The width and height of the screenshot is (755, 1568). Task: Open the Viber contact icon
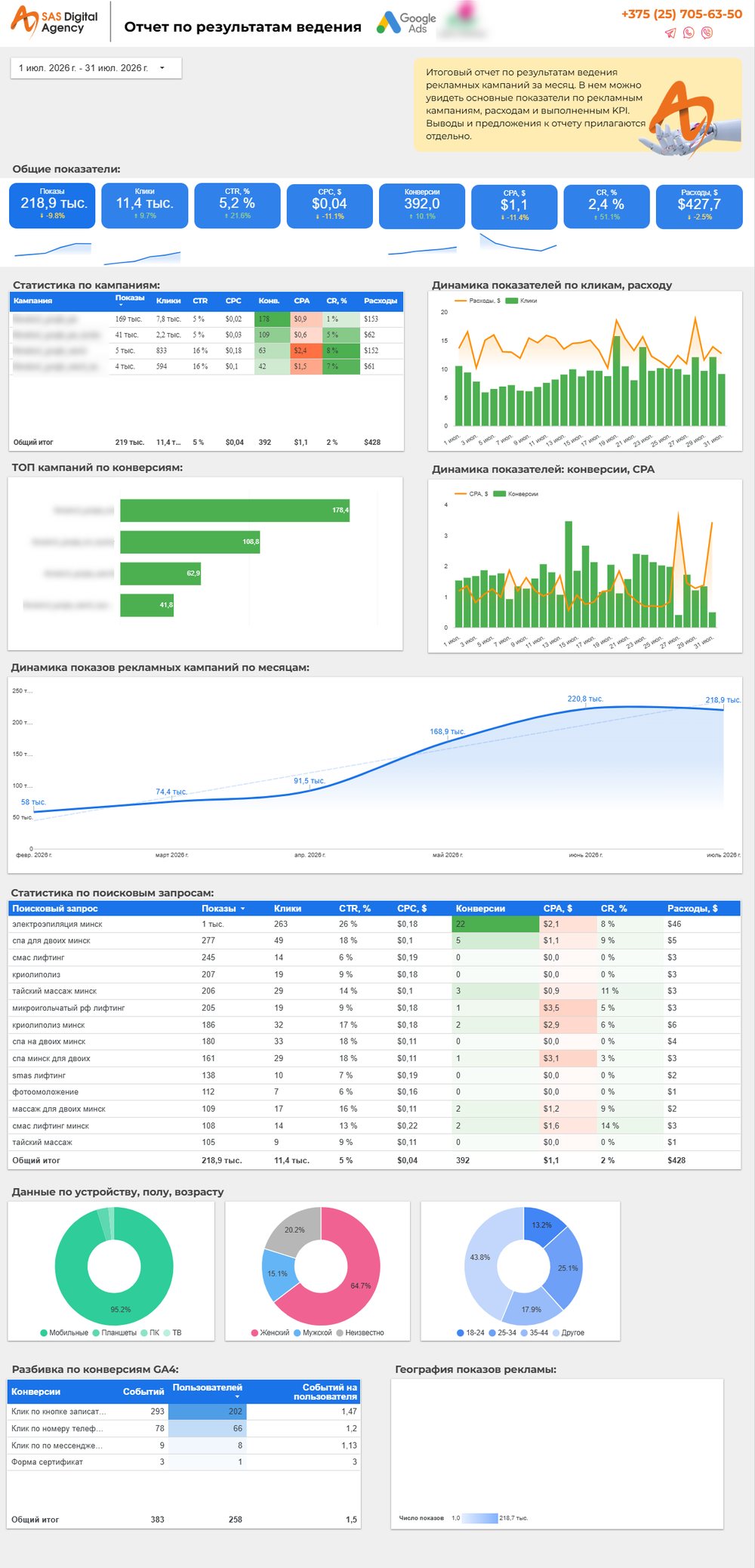point(707,32)
